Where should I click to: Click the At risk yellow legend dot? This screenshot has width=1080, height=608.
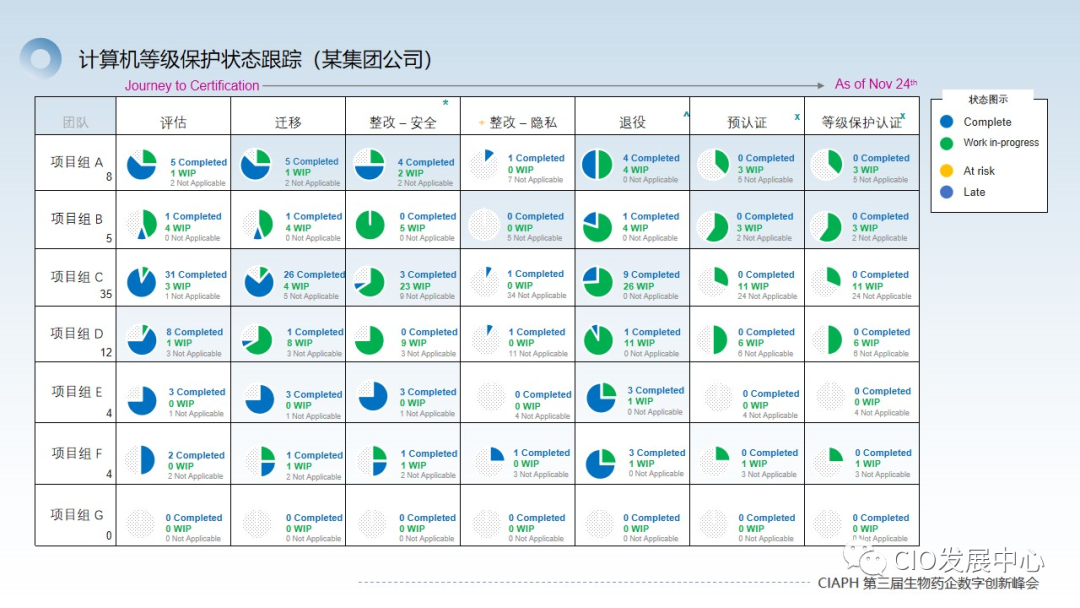point(946,171)
